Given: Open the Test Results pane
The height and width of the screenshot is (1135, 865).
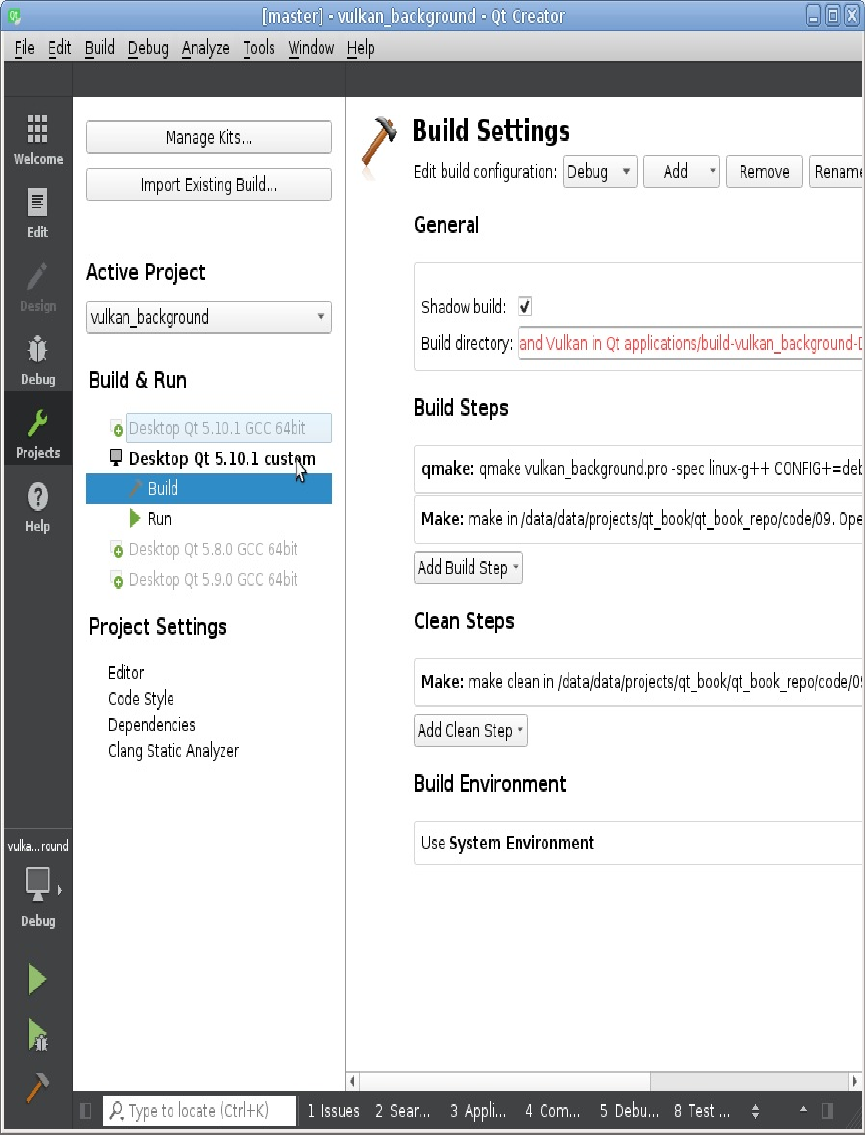Looking at the screenshot, I should pos(702,1110).
